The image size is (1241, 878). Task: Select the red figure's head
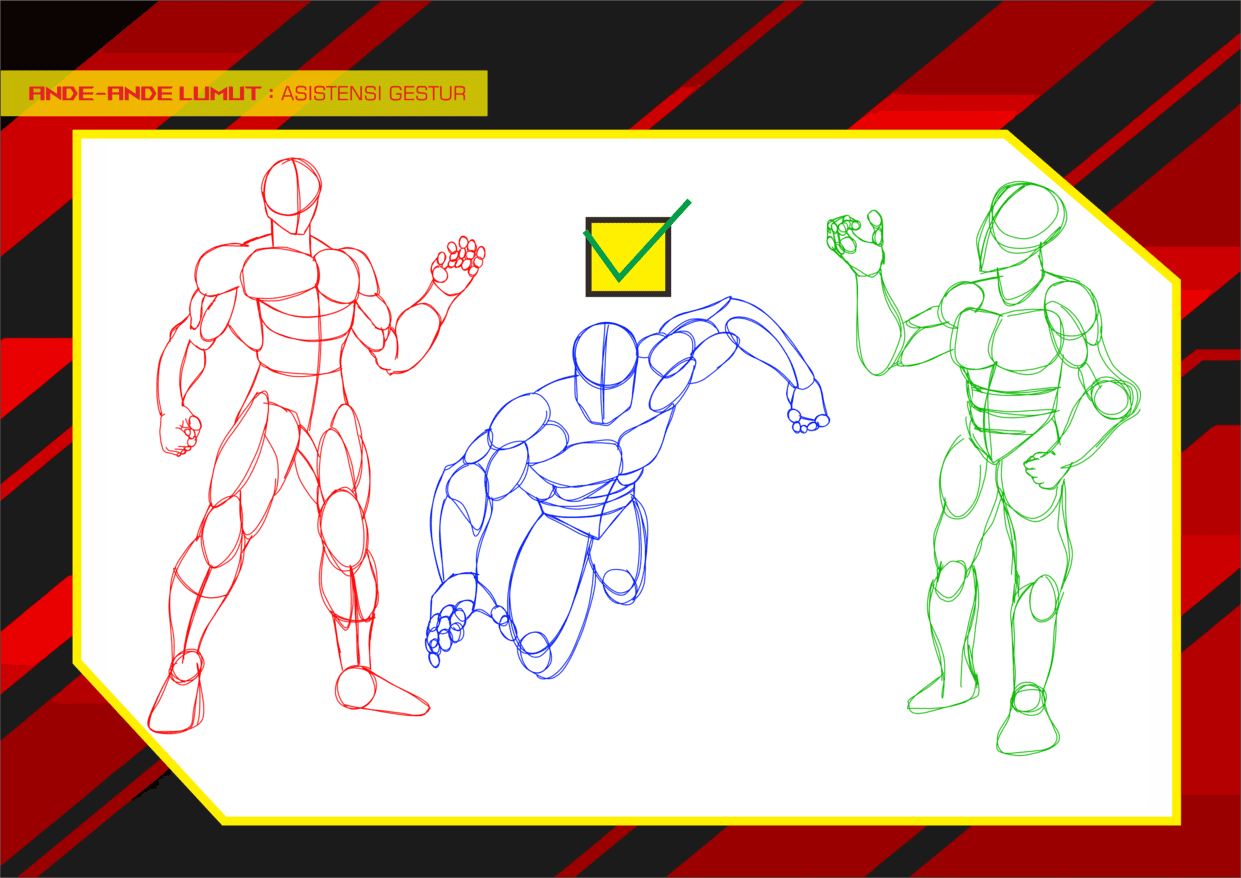[292, 192]
